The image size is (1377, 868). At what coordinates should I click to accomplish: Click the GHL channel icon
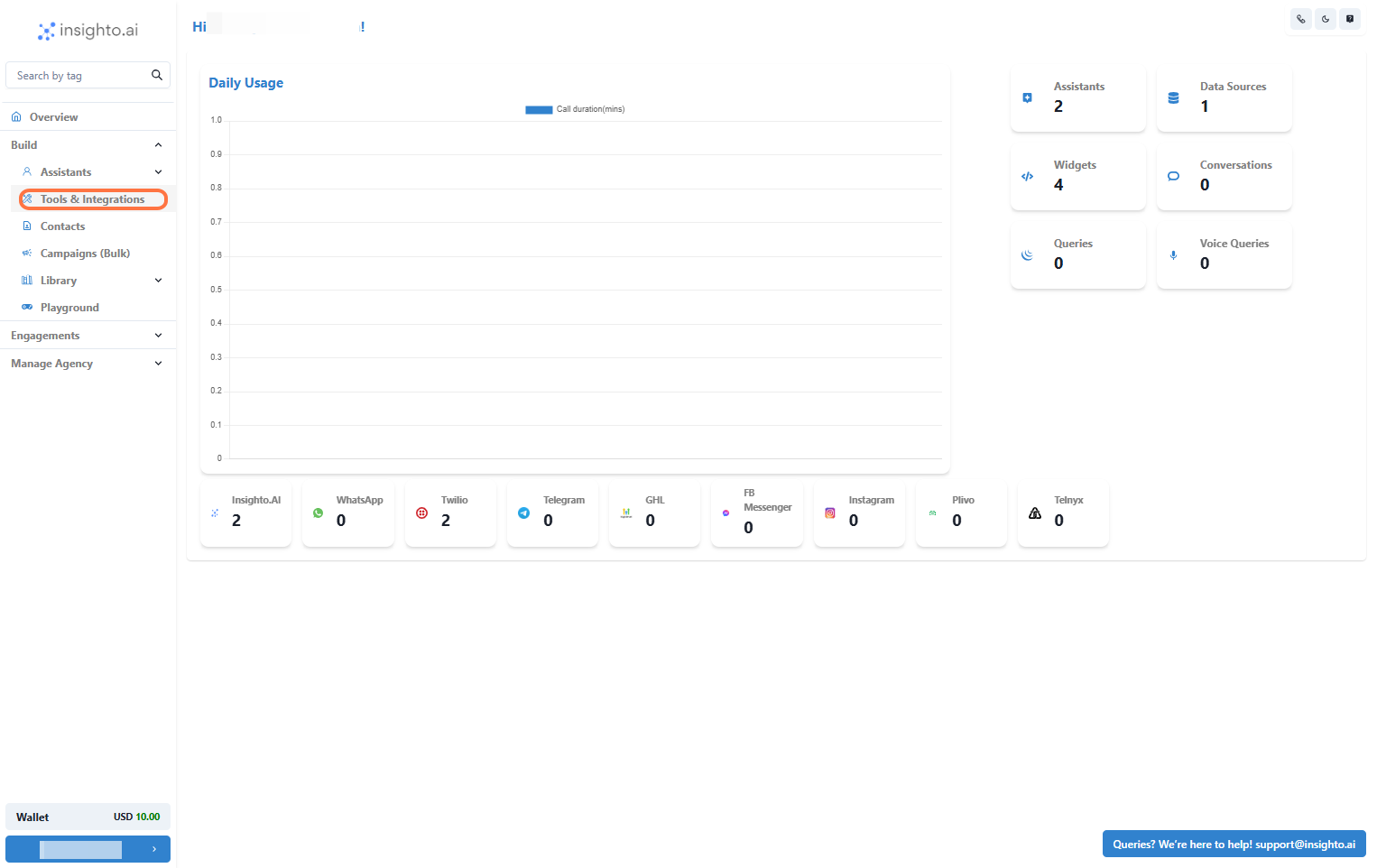point(626,512)
